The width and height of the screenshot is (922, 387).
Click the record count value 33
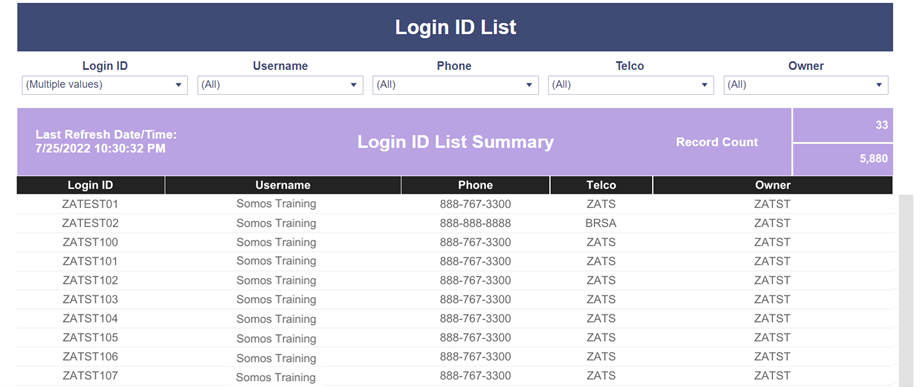(x=881, y=125)
